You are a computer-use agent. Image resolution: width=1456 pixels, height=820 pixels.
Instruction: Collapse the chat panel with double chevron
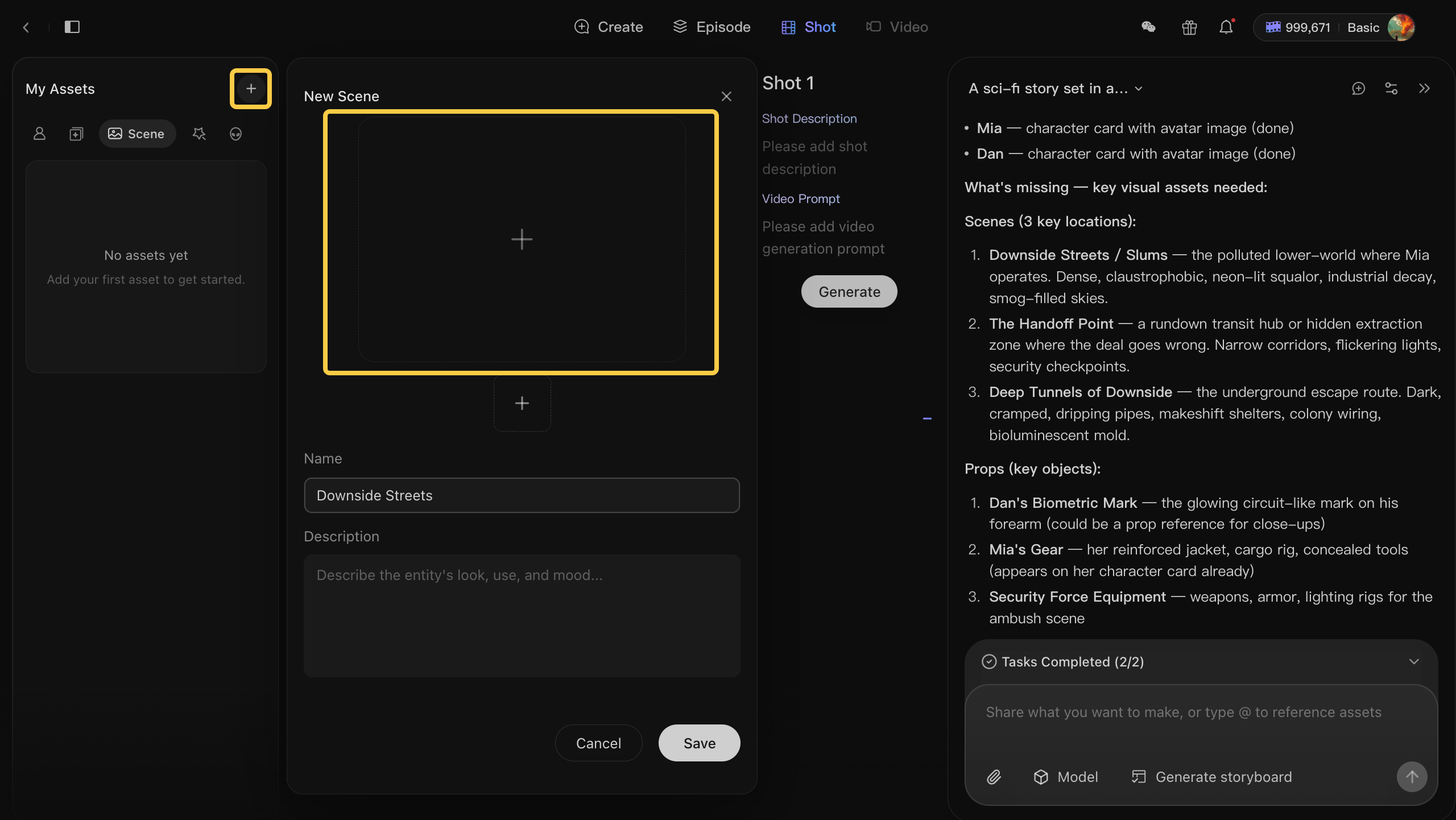click(1424, 89)
